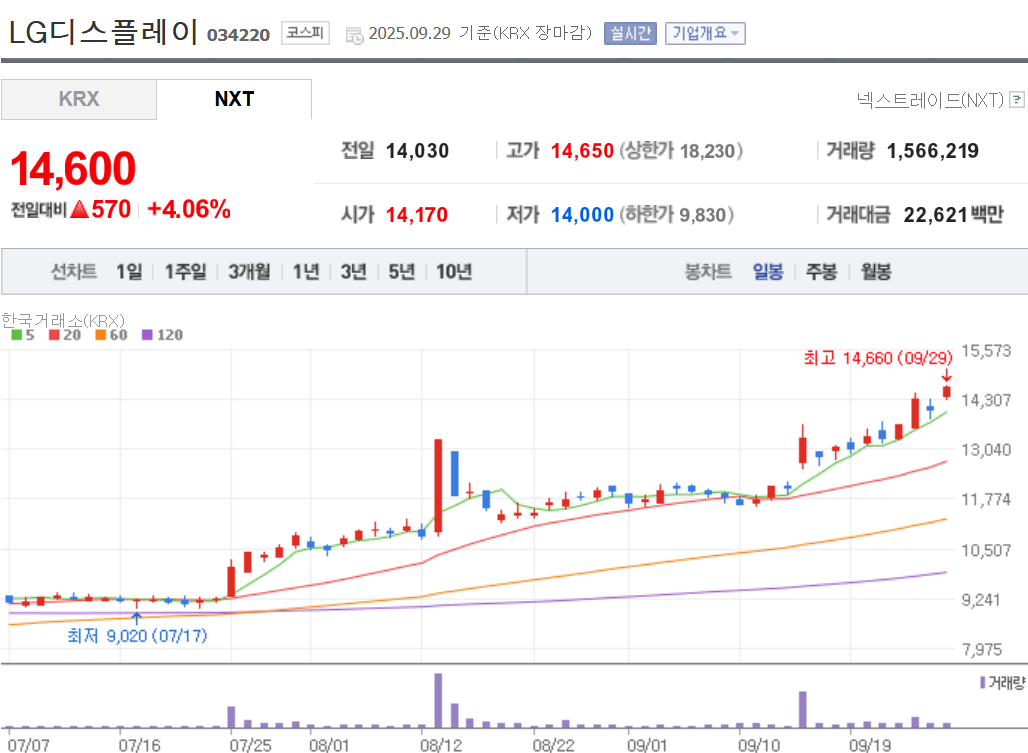Image resolution: width=1028 pixels, height=753 pixels.
Task: Select the NXT tab
Action: pyautogui.click(x=234, y=99)
